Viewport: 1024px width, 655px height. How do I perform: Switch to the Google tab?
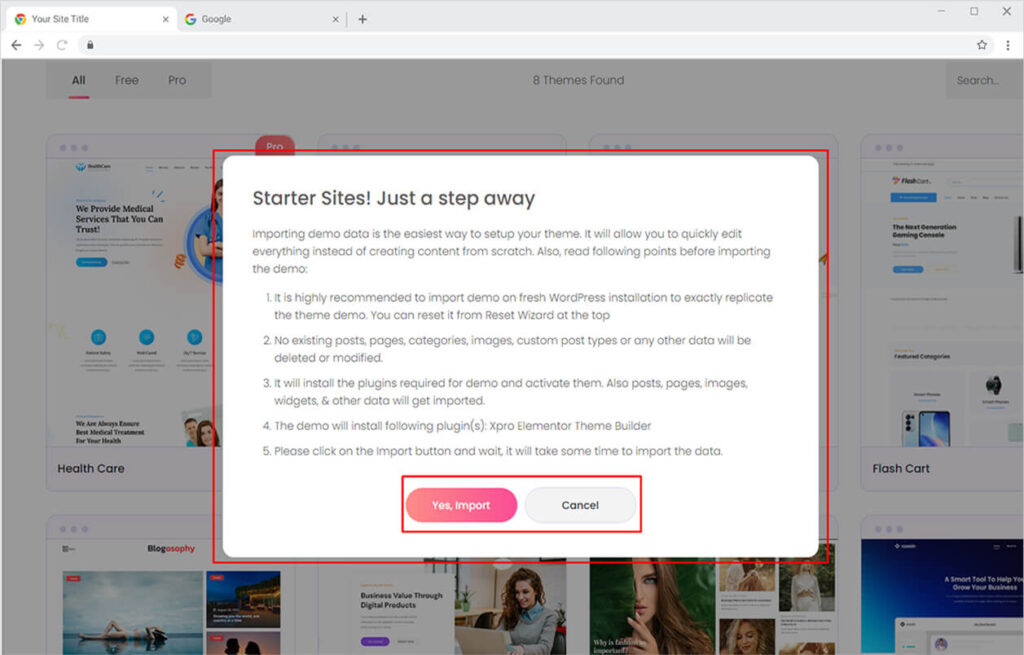250,19
